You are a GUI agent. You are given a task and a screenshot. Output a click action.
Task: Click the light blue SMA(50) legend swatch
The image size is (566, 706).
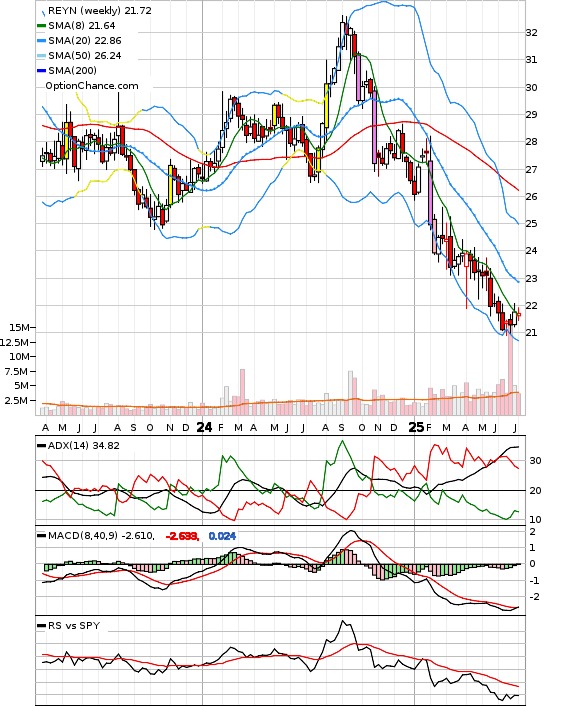point(41,56)
